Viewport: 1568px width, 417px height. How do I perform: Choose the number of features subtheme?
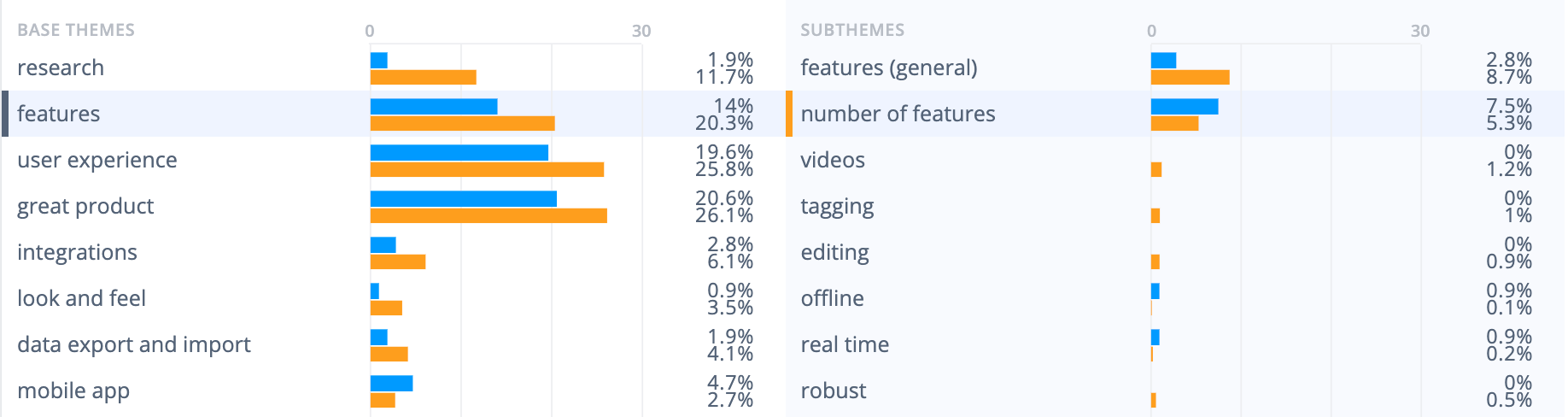1175,114
